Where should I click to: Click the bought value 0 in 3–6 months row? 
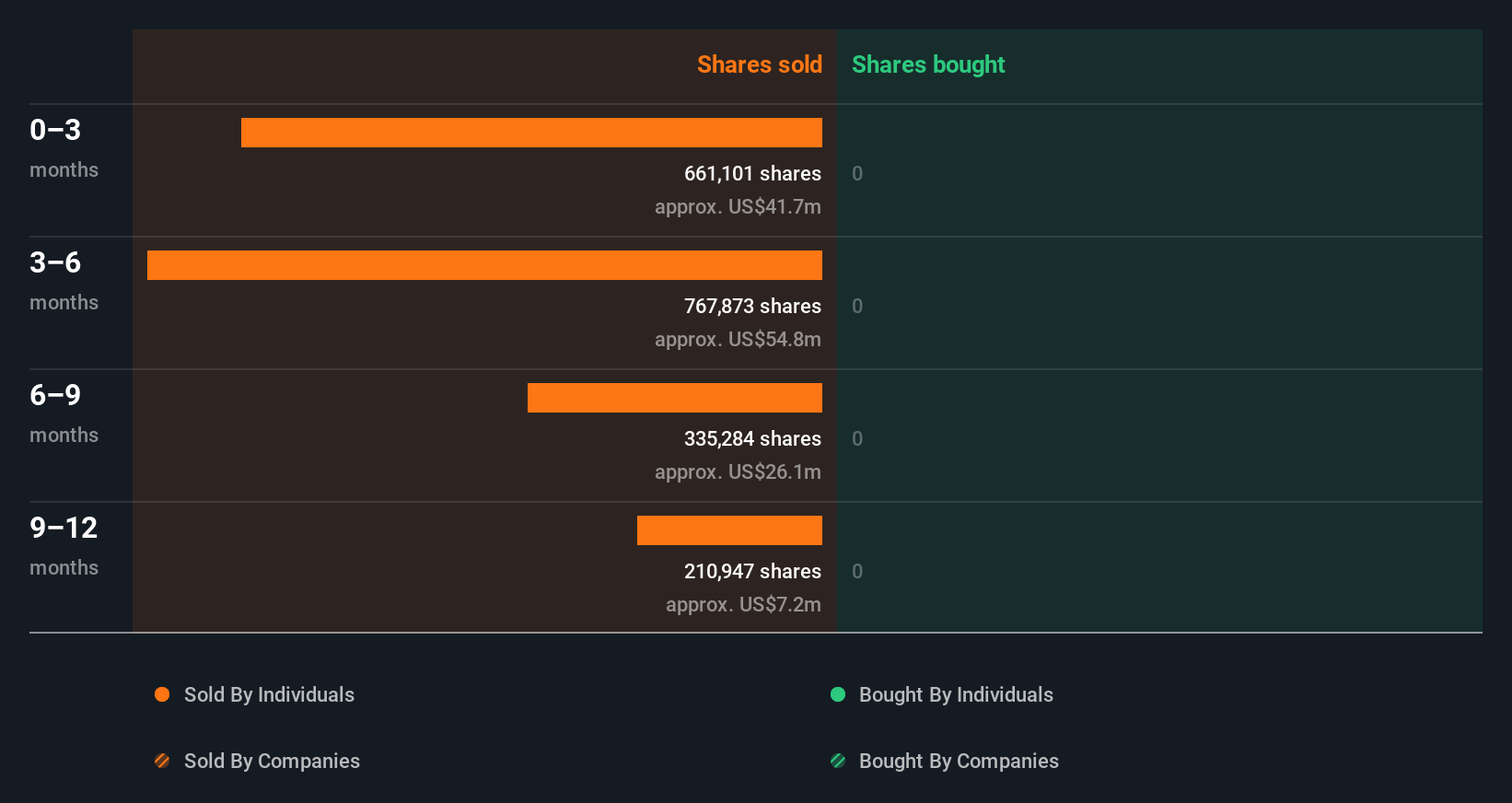point(857,306)
